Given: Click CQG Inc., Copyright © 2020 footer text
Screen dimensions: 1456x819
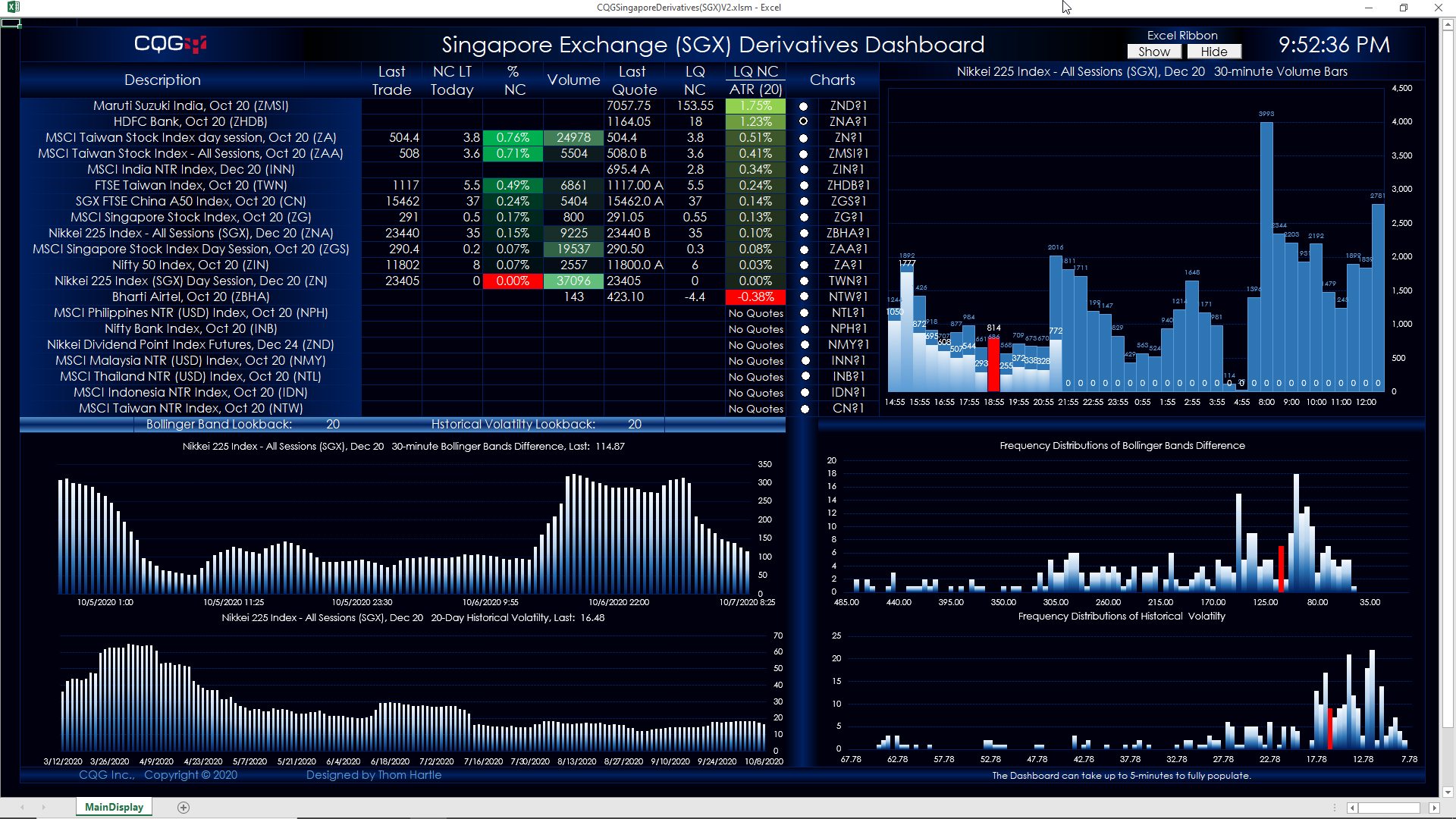Looking at the screenshot, I should 158,775.
